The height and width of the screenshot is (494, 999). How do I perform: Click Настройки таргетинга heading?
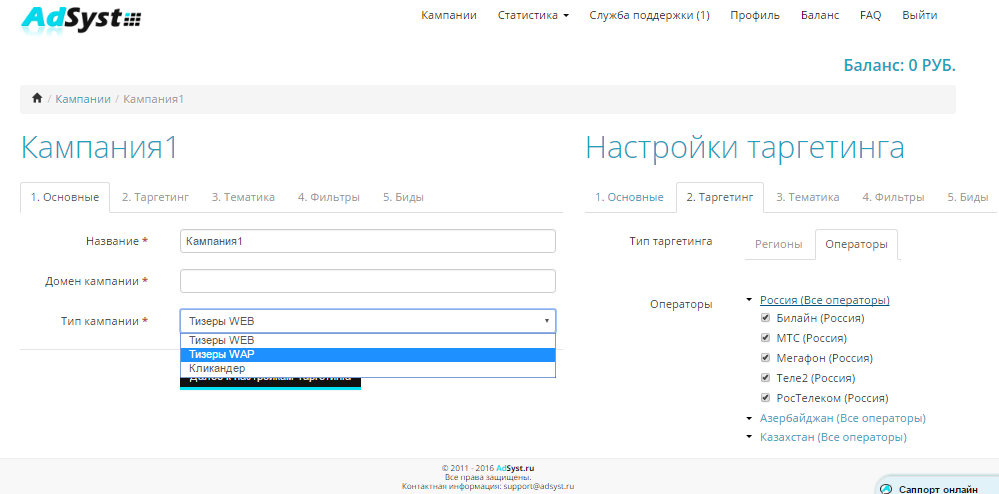(745, 148)
